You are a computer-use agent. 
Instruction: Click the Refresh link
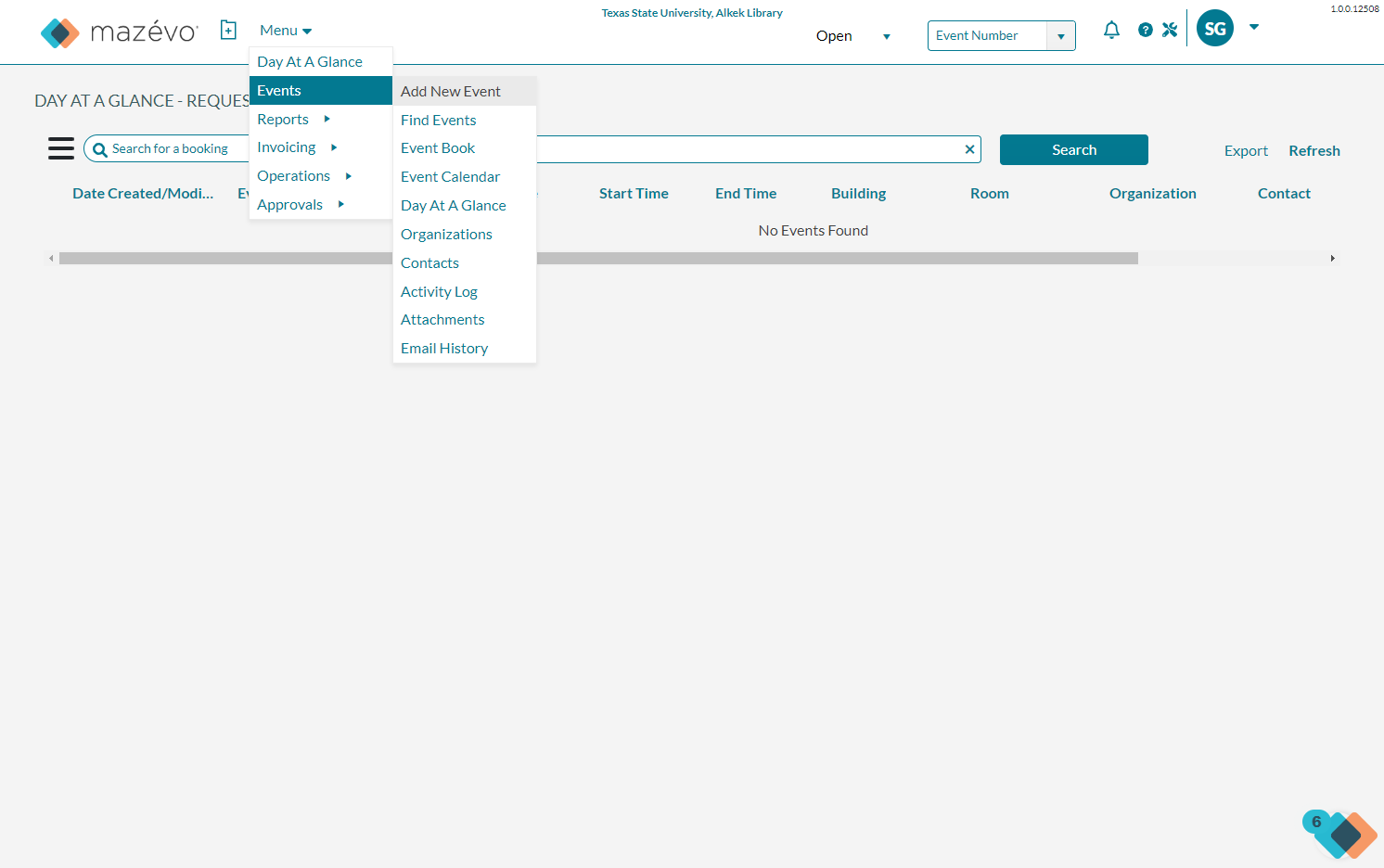click(1314, 150)
